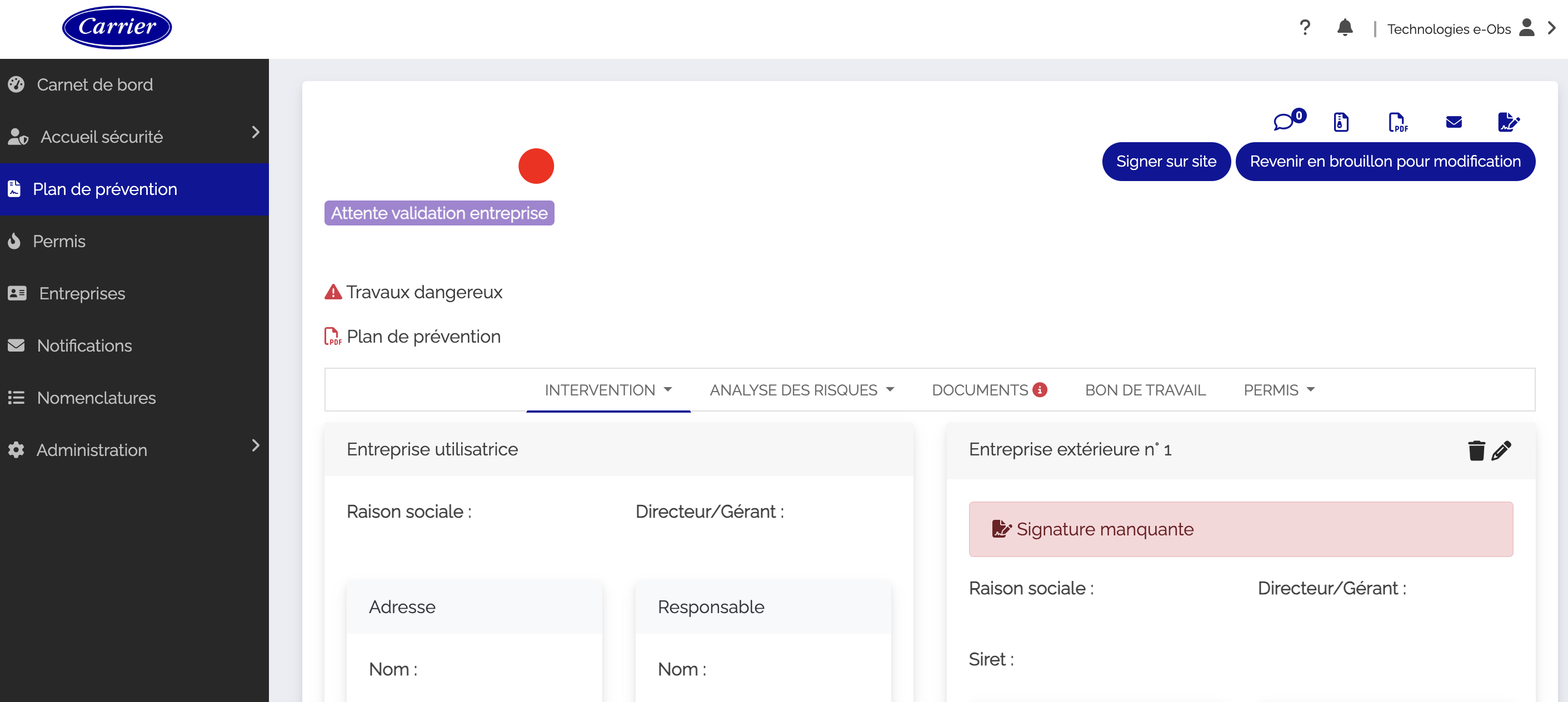Click the Travaux dangereux warning triangle icon
This screenshot has width=1568, height=702.
point(333,292)
